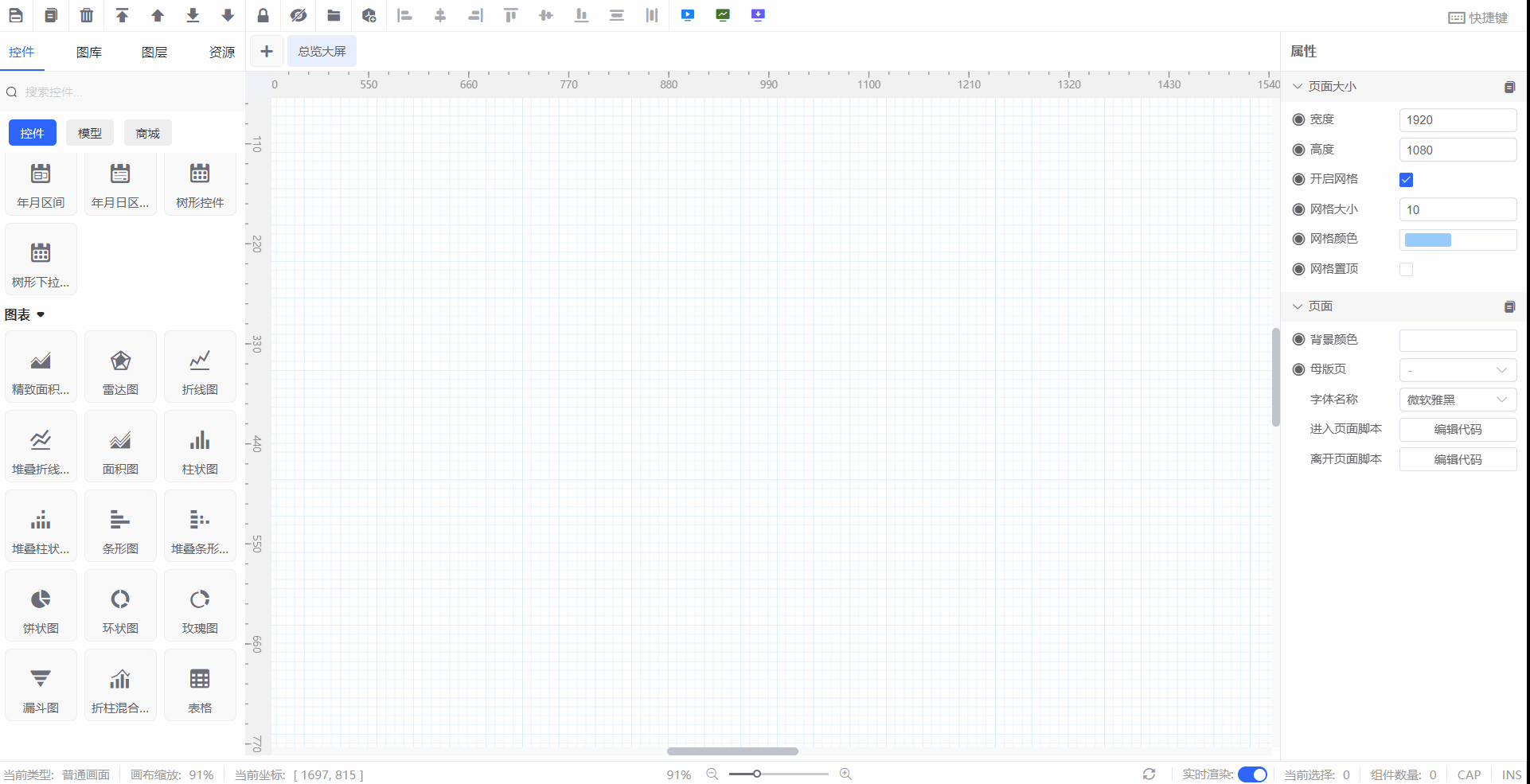
Task: Collapse the 页面大小 section
Action: click(1298, 87)
